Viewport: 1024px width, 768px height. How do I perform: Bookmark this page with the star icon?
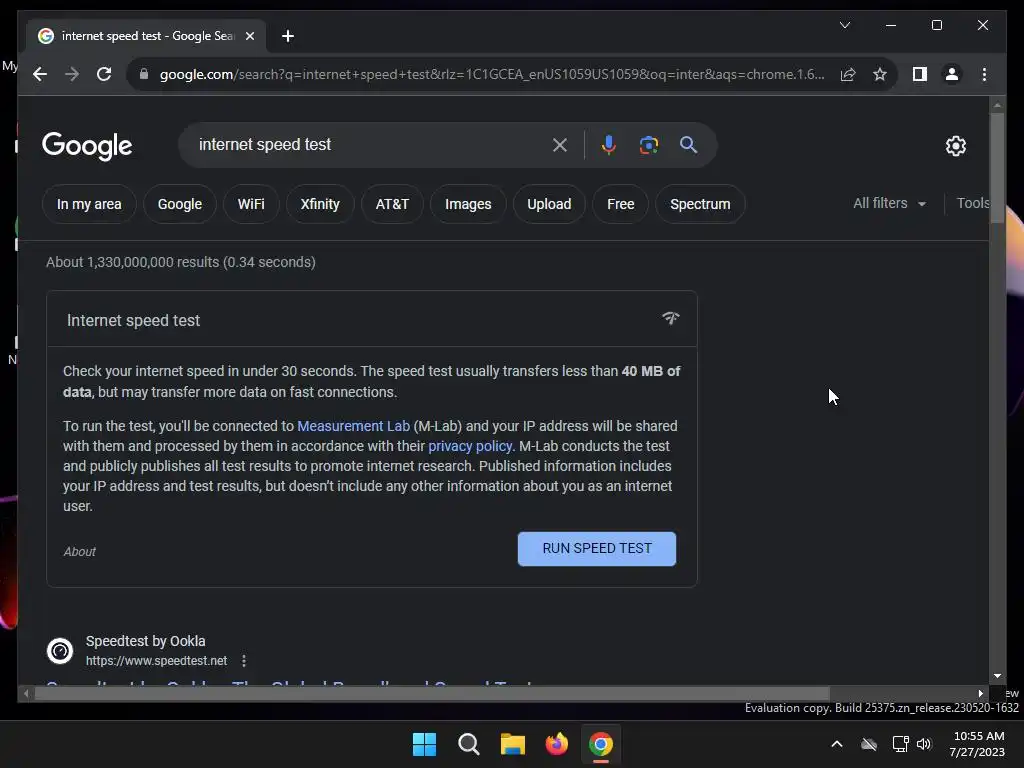click(880, 74)
